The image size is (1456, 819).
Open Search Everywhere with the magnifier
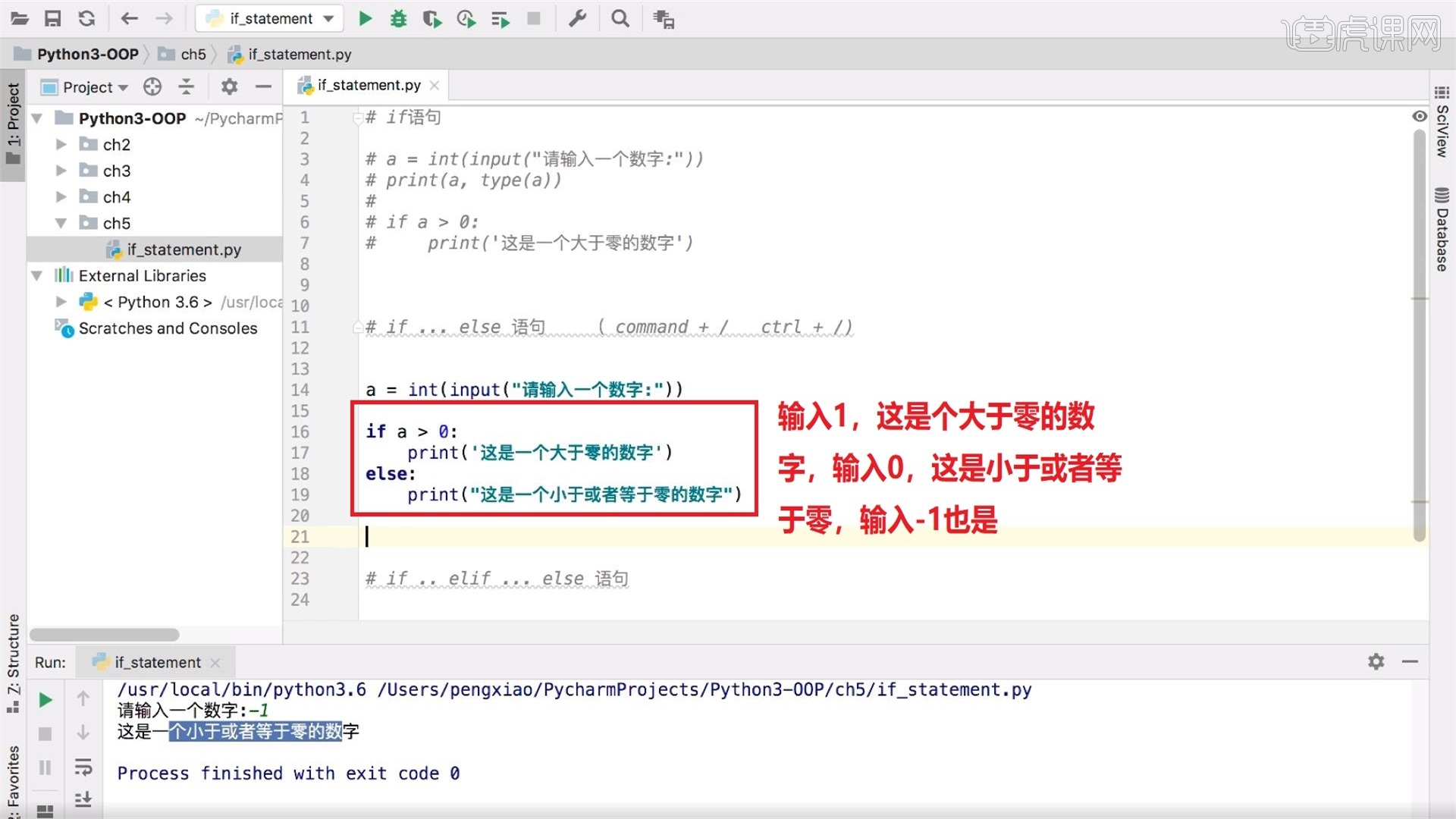[620, 18]
